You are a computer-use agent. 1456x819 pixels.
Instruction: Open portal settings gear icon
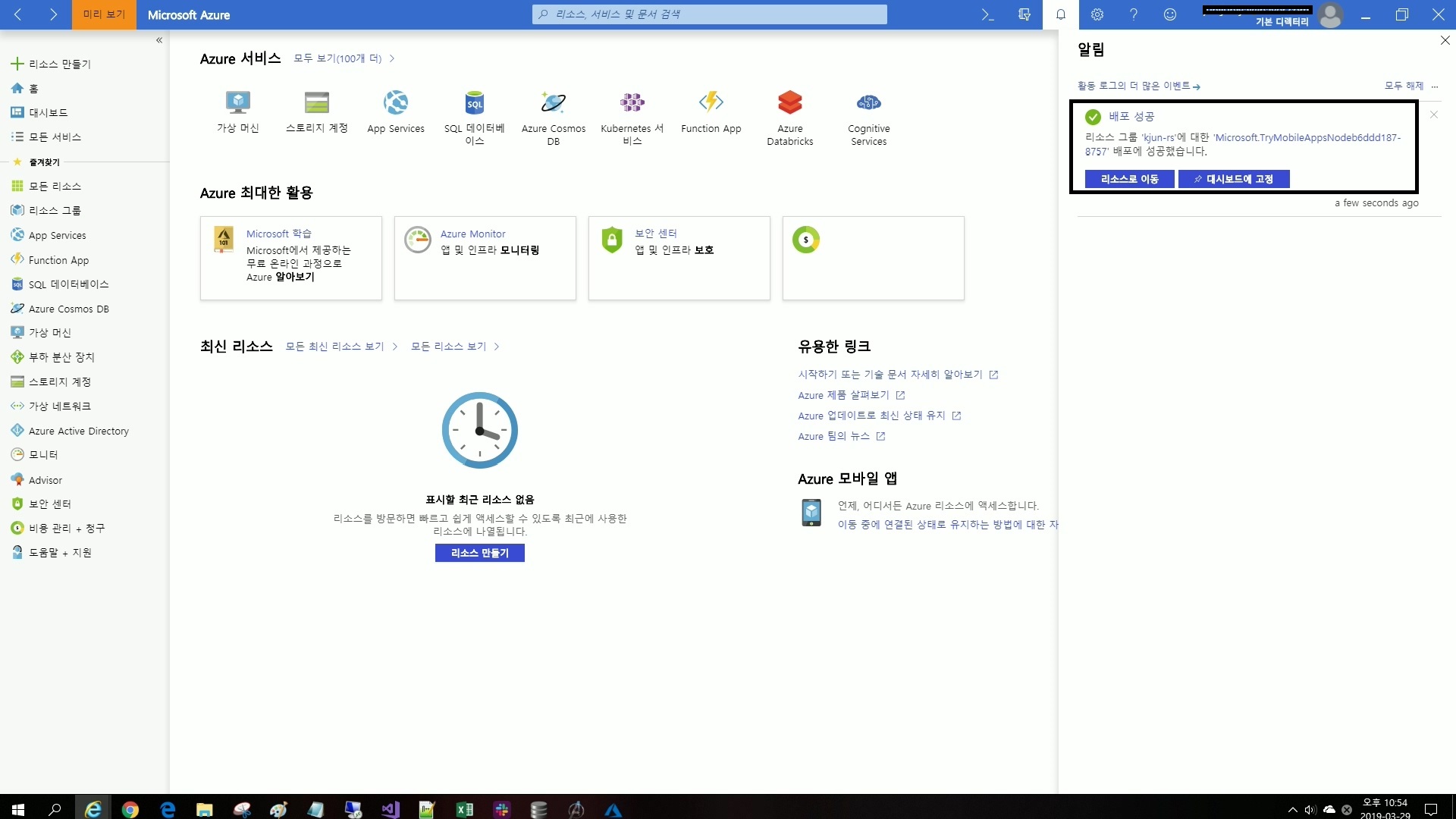pyautogui.click(x=1097, y=14)
